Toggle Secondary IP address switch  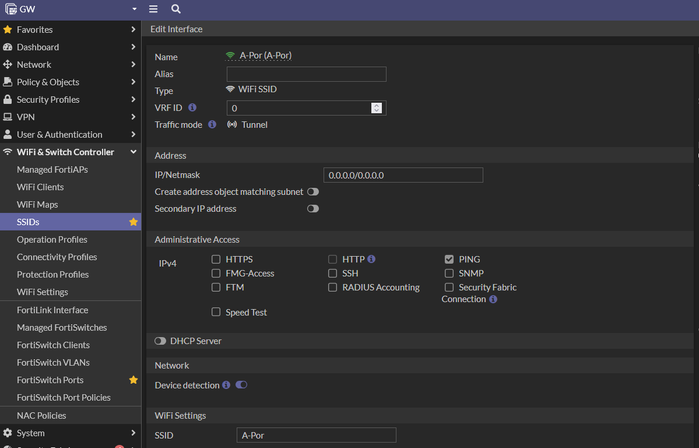point(313,209)
